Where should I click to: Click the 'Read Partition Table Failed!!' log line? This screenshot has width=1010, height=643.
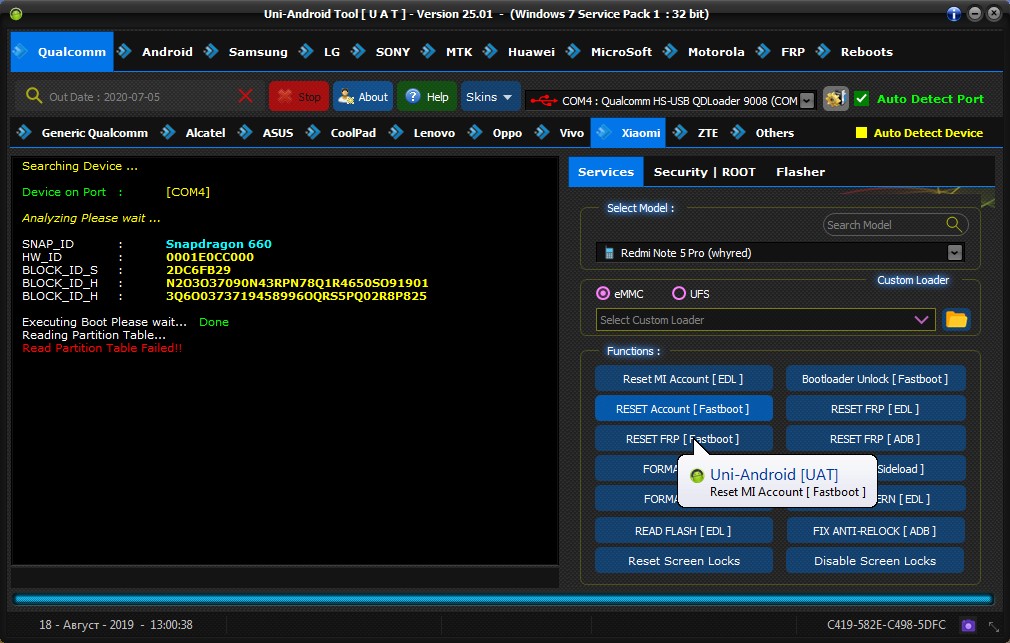pyautogui.click(x=102, y=348)
